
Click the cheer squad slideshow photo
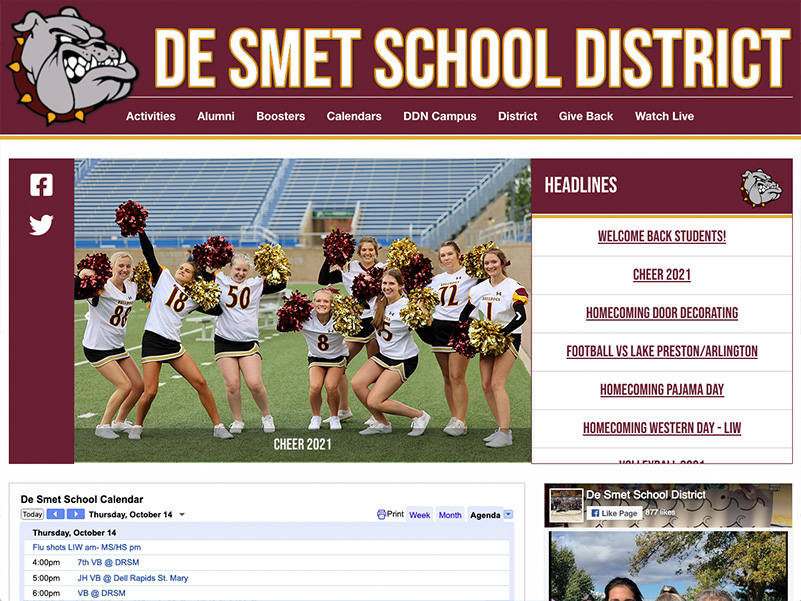tap(302, 311)
